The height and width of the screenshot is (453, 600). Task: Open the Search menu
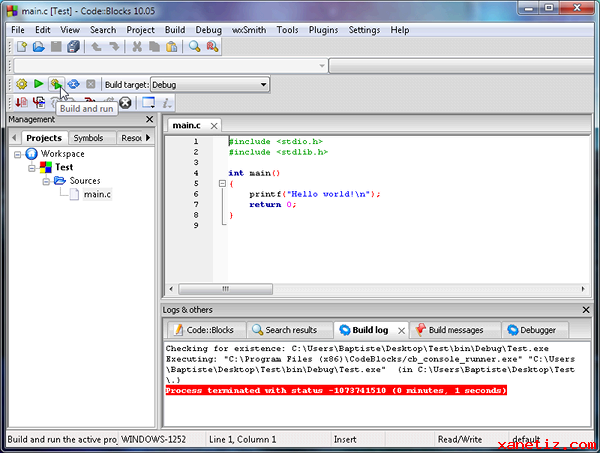[103, 30]
